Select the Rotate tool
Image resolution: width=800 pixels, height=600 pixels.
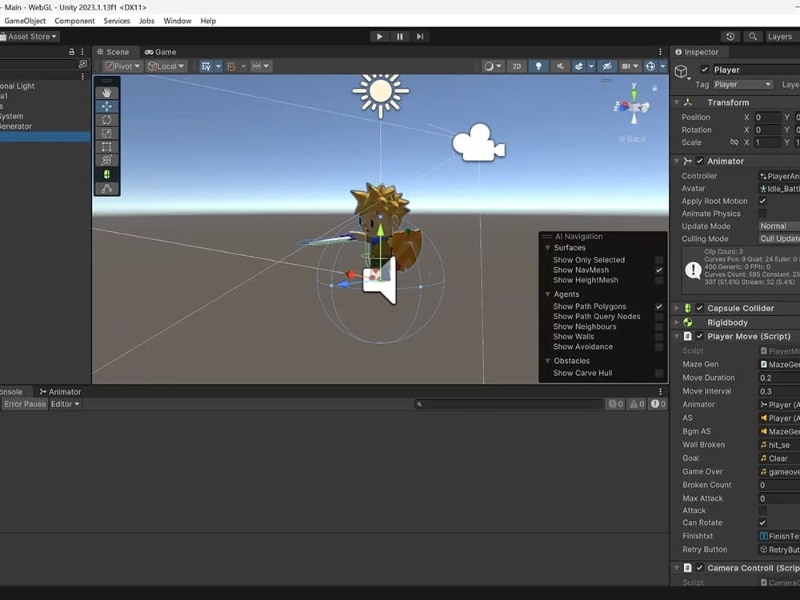[x=106, y=119]
